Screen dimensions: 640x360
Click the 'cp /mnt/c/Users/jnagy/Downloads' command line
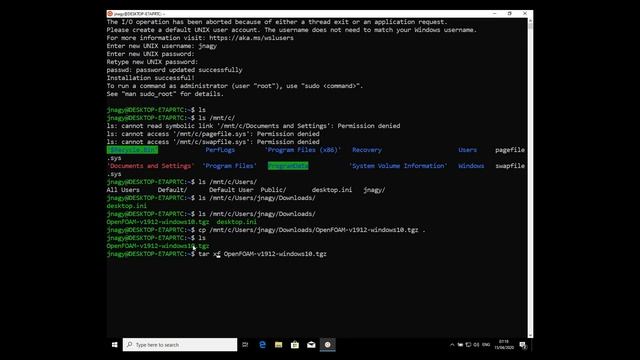pos(312,230)
